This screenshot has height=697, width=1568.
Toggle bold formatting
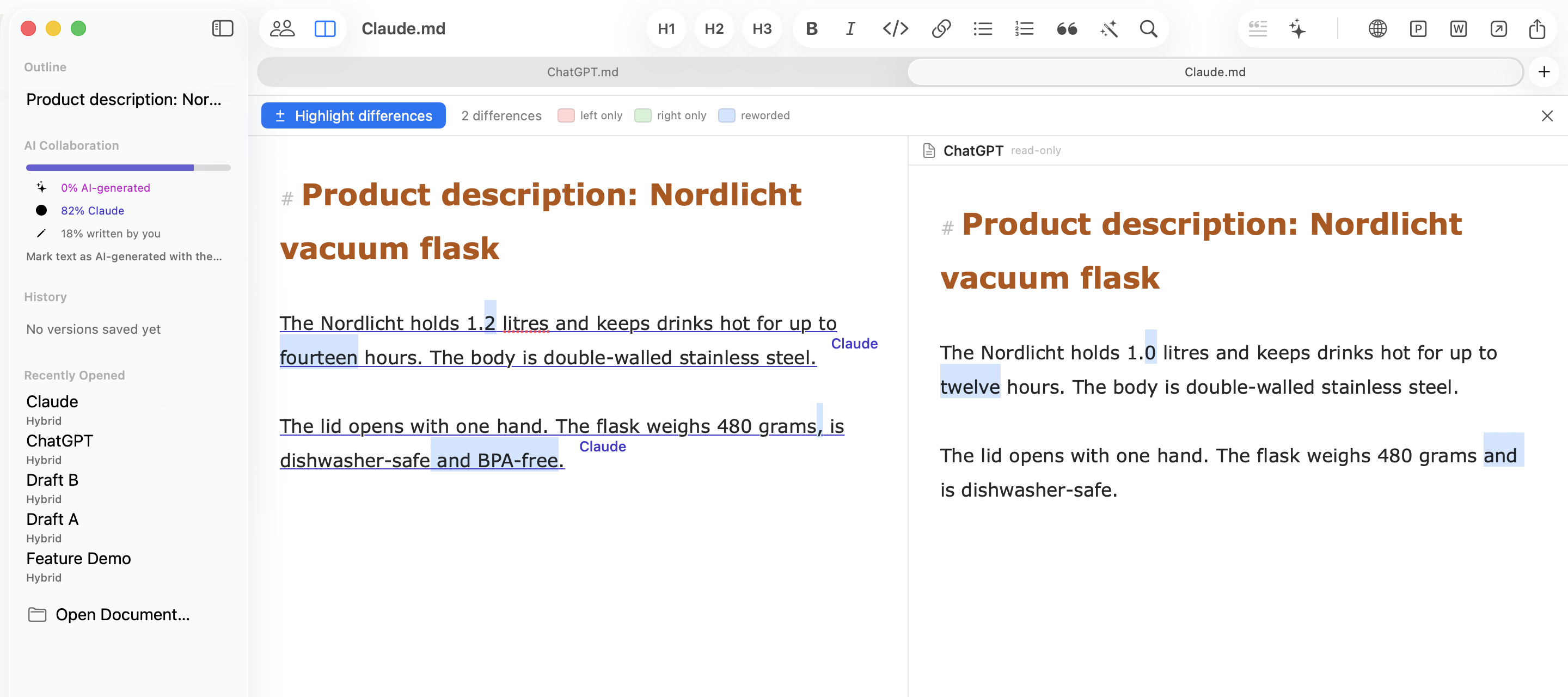pos(811,29)
